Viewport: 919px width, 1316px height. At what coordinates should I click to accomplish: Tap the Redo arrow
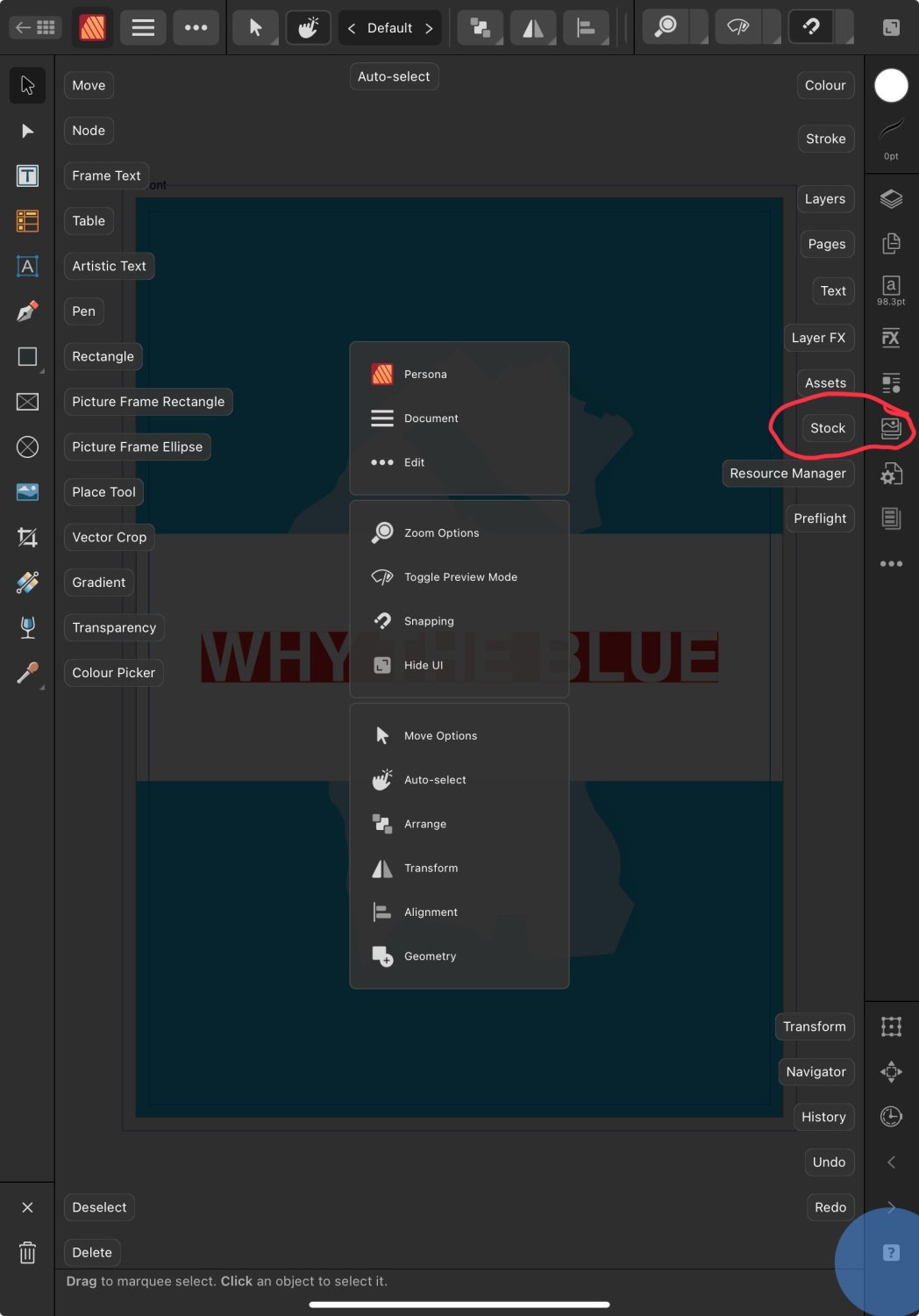[891, 1207]
